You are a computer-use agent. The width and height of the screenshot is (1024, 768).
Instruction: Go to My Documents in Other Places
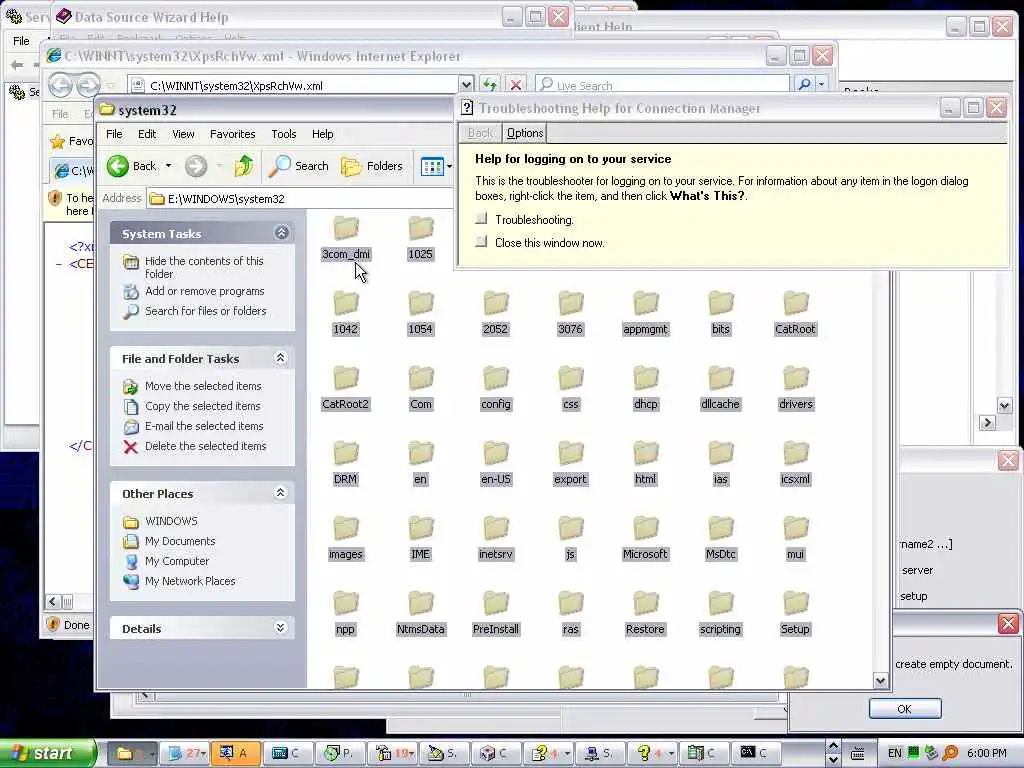[169, 541]
